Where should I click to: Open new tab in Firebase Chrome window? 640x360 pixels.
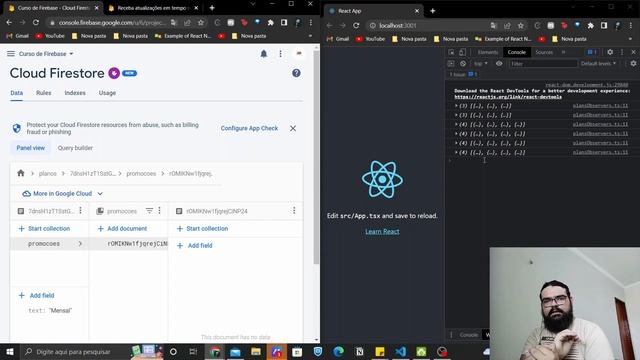pyautogui.click(x=212, y=8)
